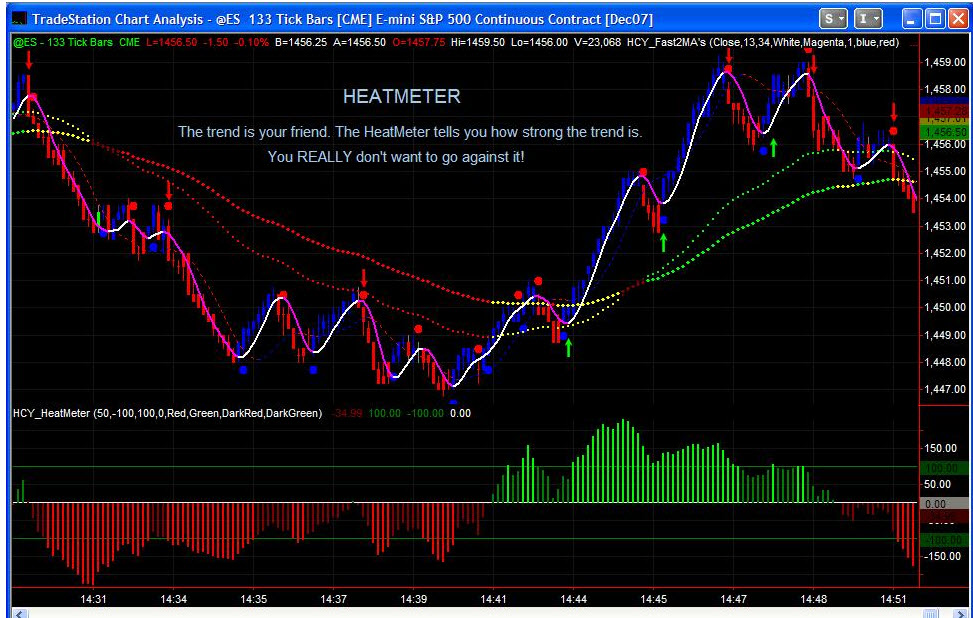
Task: Click the 1,448.00 price axis label
Action: pyautogui.click(x=945, y=362)
